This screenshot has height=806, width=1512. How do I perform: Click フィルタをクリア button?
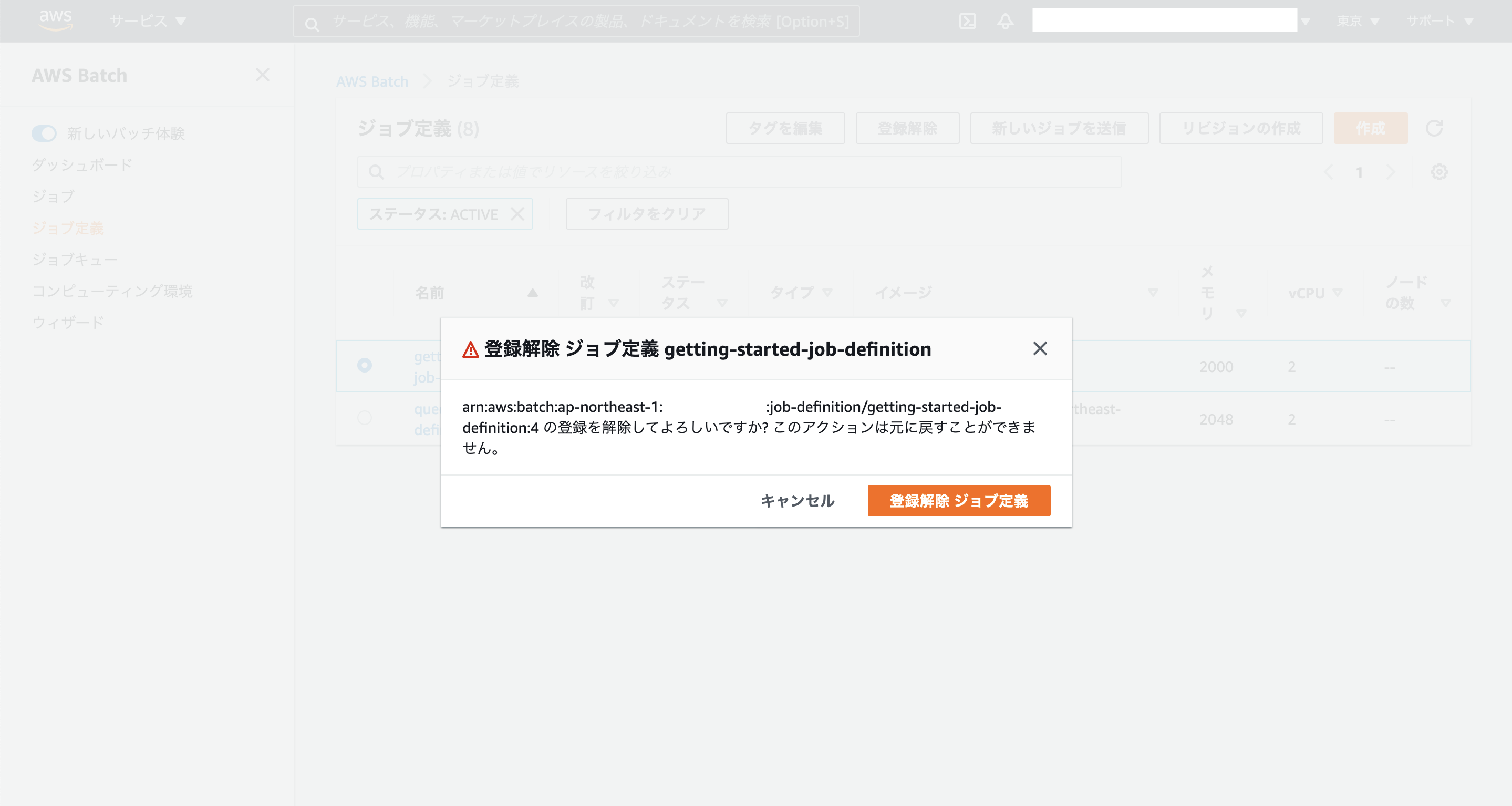[647, 214]
